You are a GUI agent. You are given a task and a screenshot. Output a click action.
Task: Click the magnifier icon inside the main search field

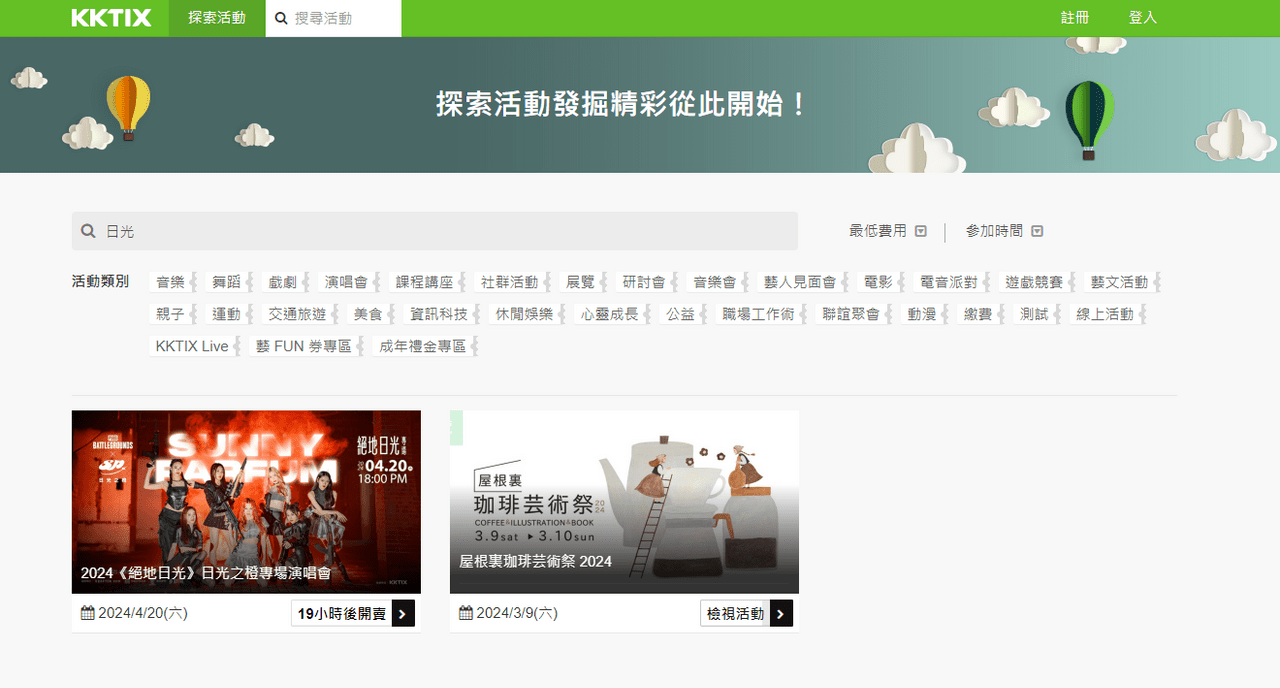[x=89, y=230]
